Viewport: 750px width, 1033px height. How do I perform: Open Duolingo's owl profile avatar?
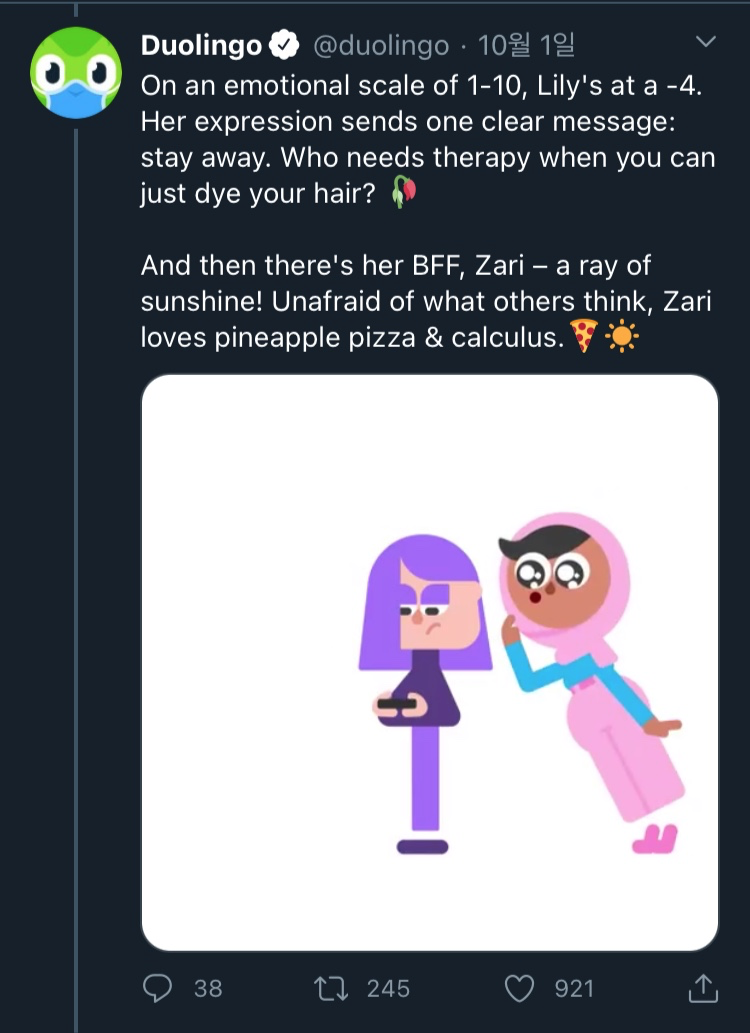[76, 72]
